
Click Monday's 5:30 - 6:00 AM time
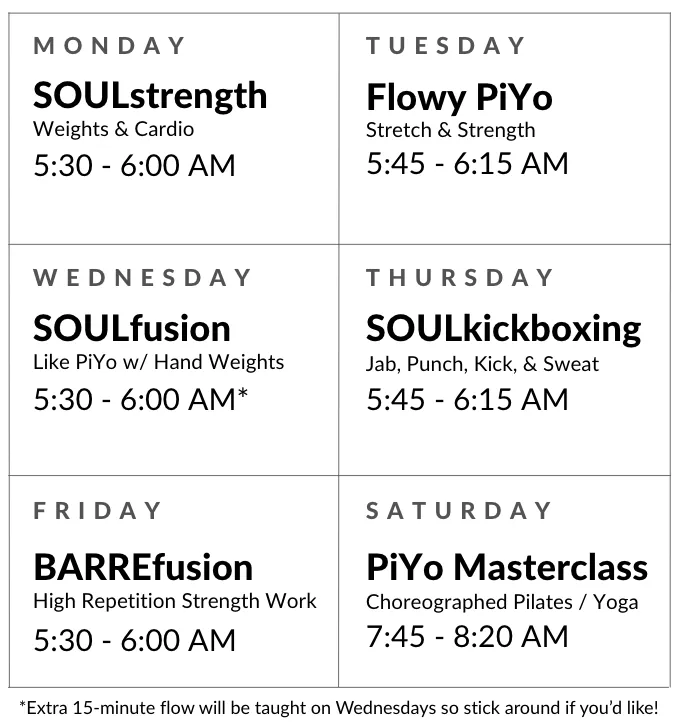click(134, 166)
